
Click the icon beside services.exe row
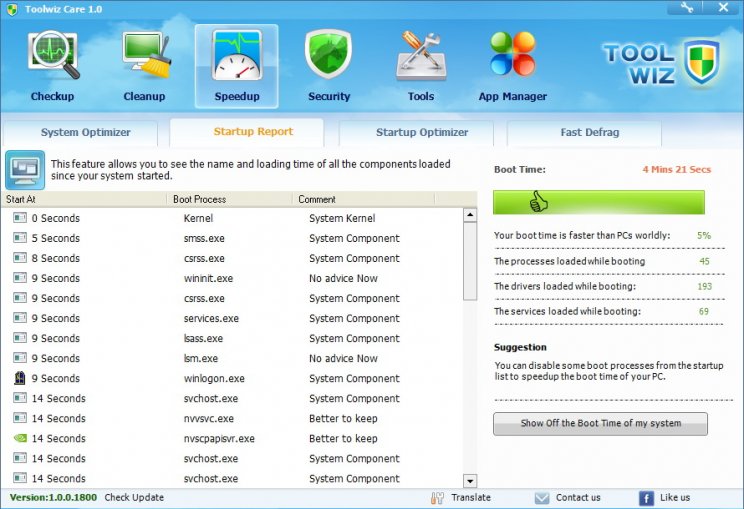point(20,318)
